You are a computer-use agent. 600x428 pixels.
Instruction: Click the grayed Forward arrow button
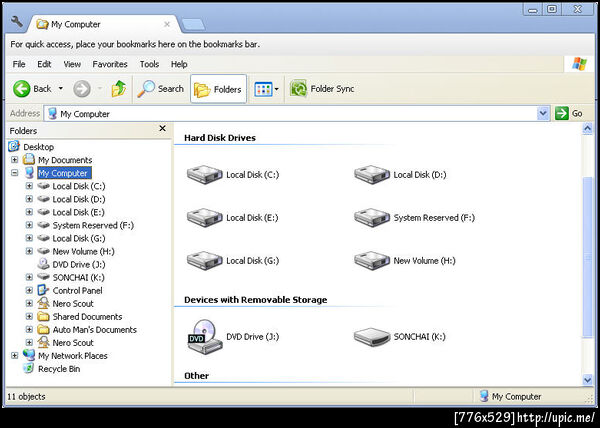point(82,89)
